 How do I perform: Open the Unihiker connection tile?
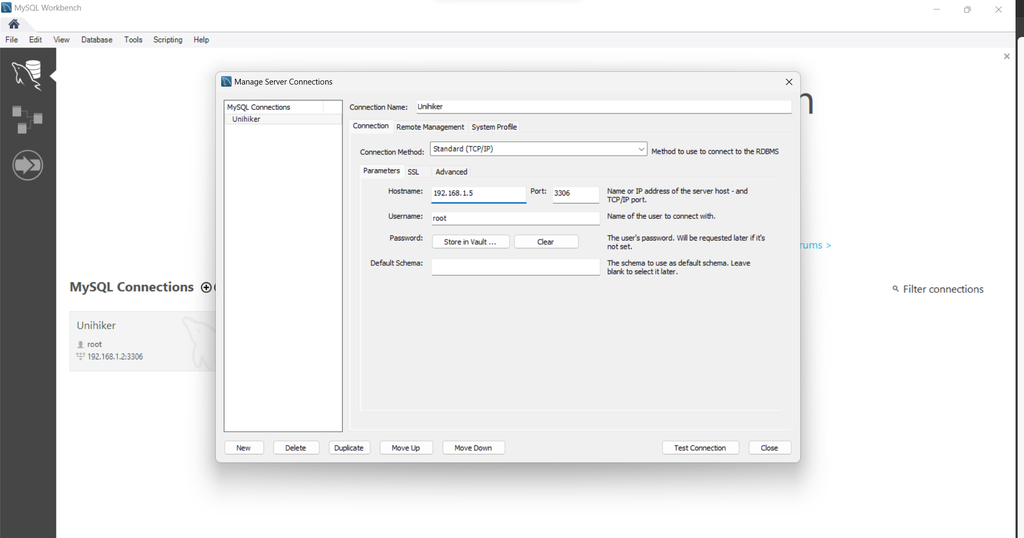tap(142, 341)
